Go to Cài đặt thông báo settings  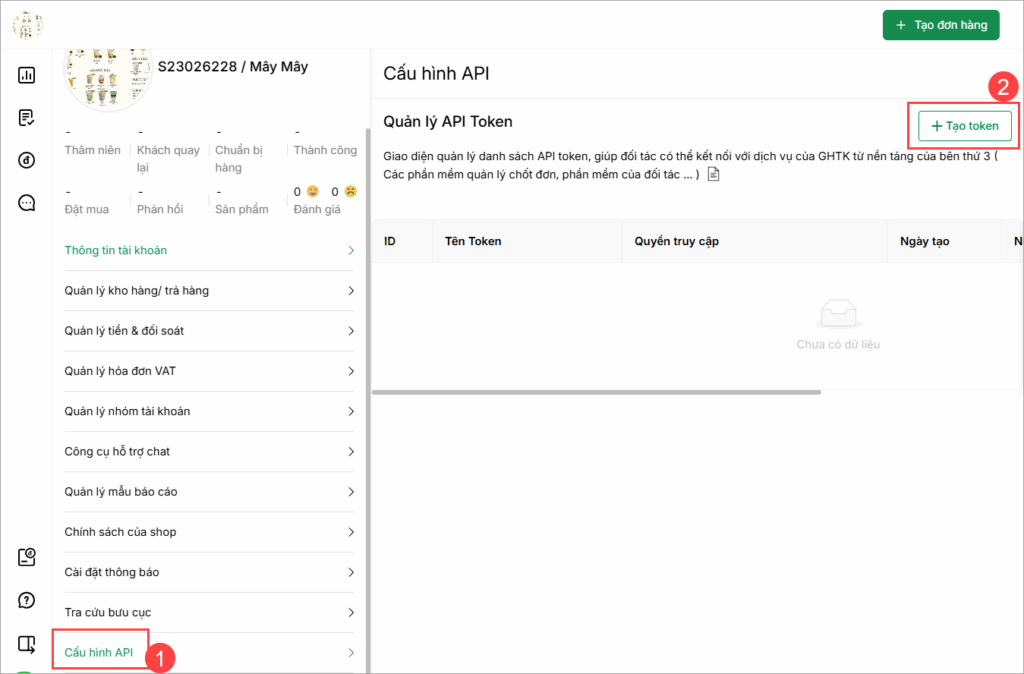tap(111, 572)
